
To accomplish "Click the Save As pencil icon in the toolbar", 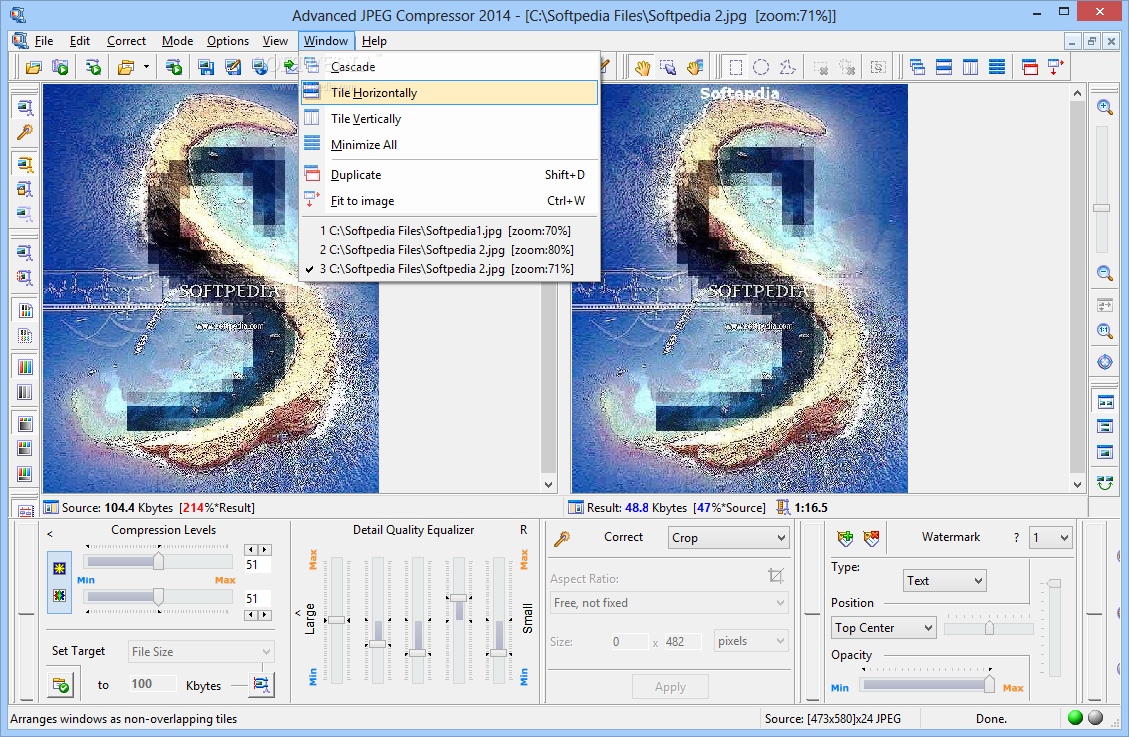I will pos(233,68).
